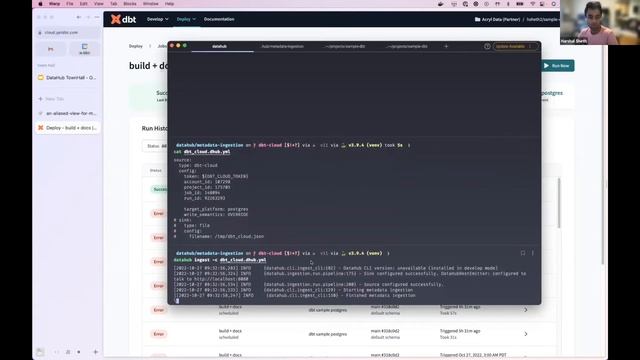Click the Gmail pinned icon in sidebar

51,49
